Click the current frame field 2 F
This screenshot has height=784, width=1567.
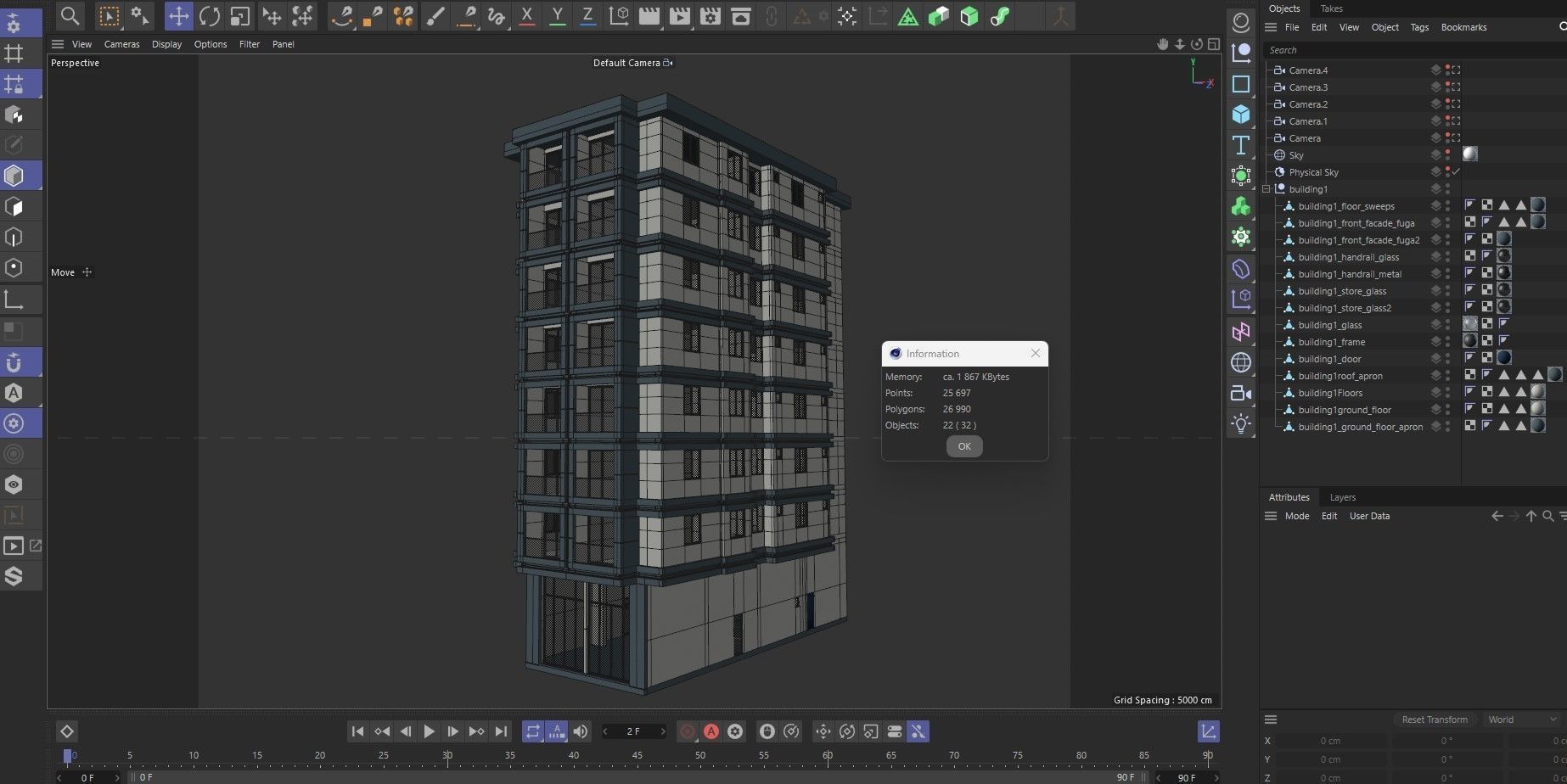[x=633, y=731]
